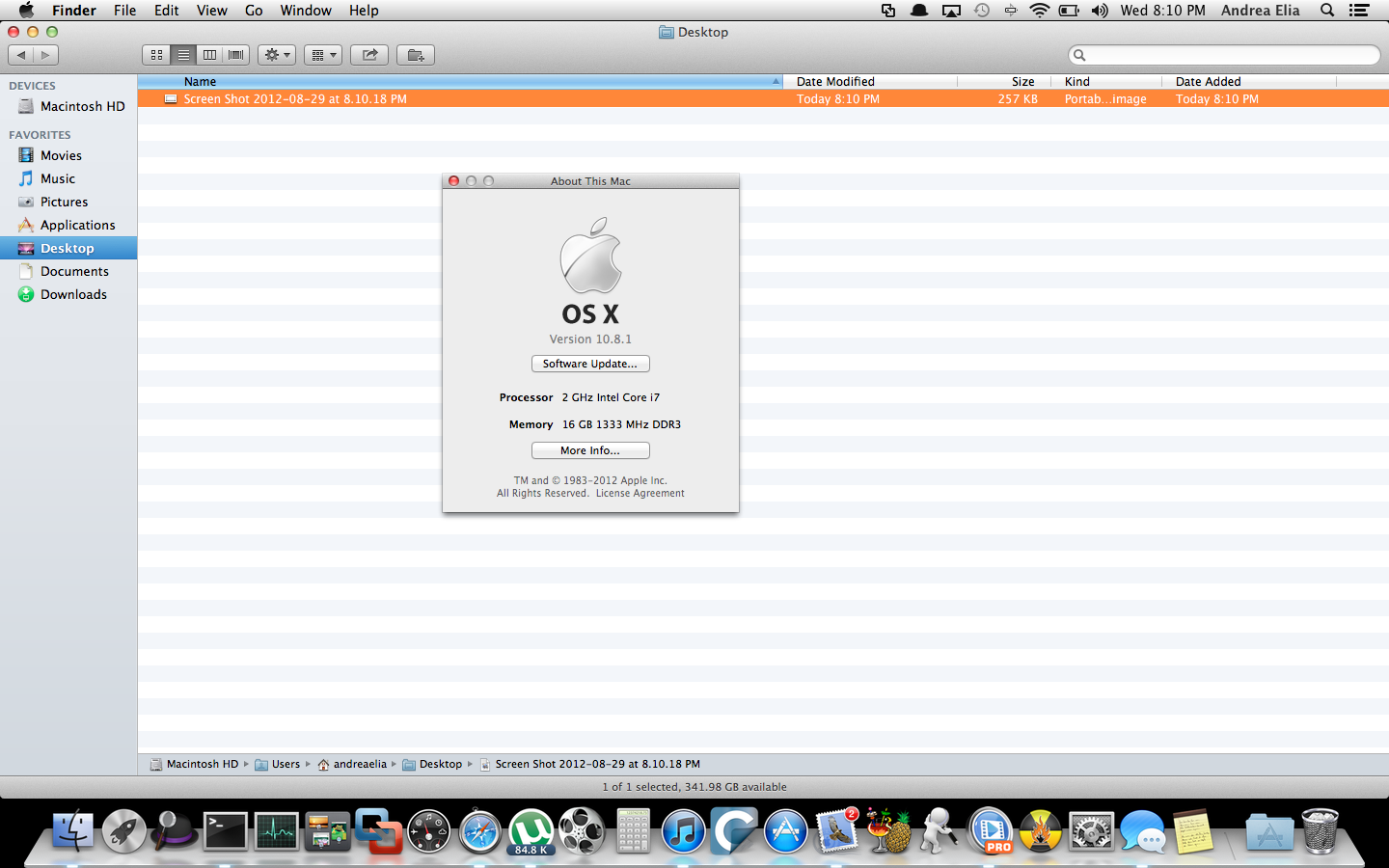The height and width of the screenshot is (868, 1389).
Task: Open Safari from the Dock
Action: pyautogui.click(x=479, y=831)
